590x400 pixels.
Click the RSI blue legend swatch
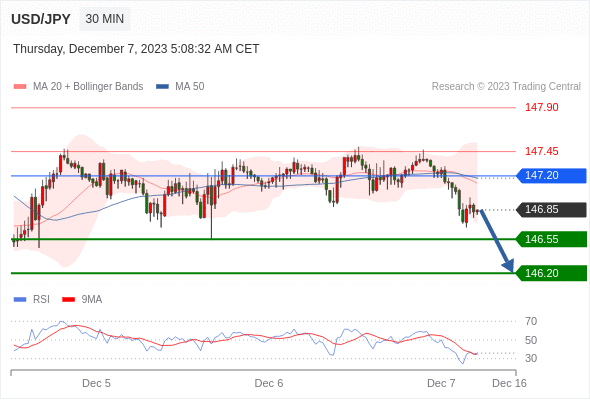tap(20, 300)
